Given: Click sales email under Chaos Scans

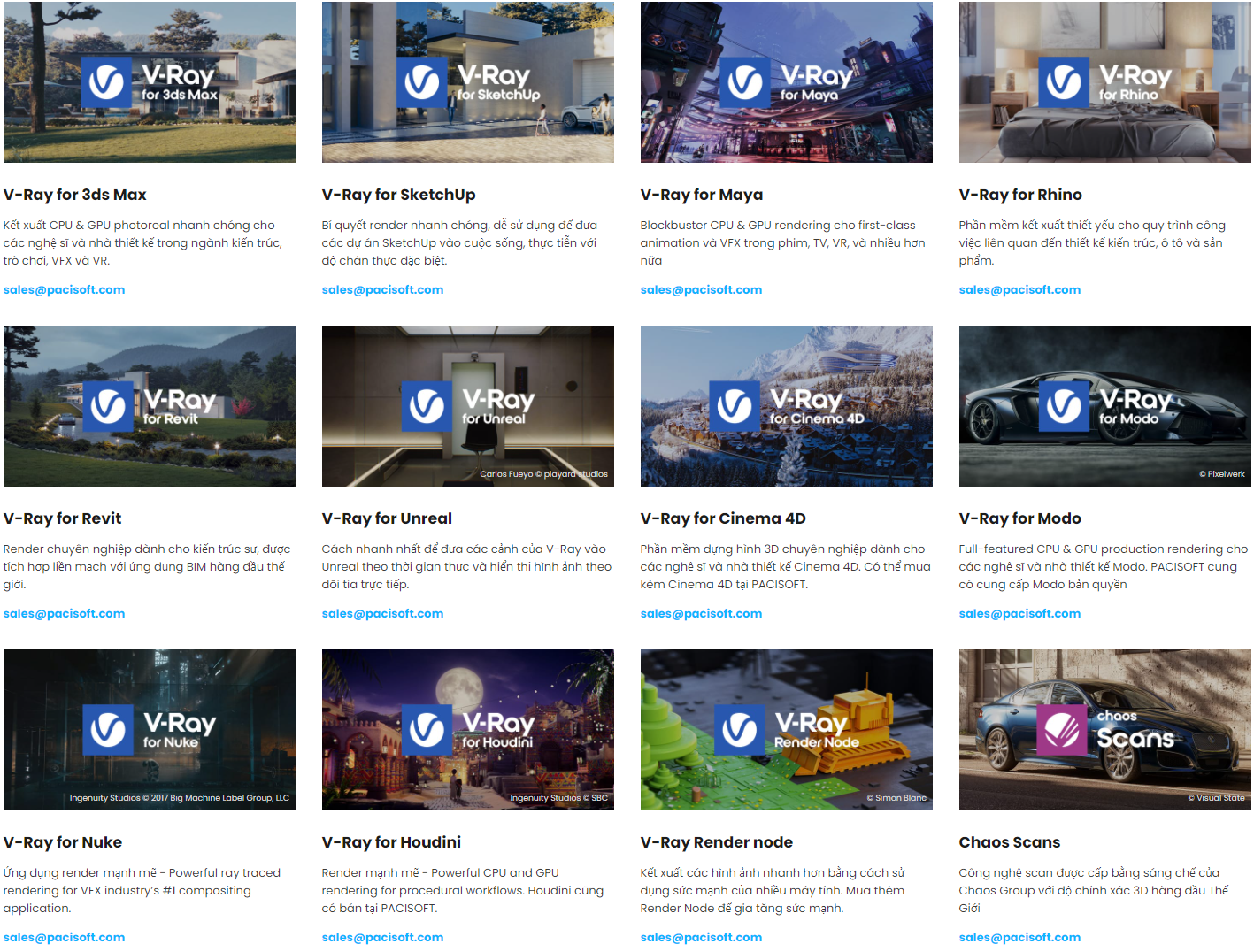Looking at the screenshot, I should pyautogui.click(x=1019, y=937).
